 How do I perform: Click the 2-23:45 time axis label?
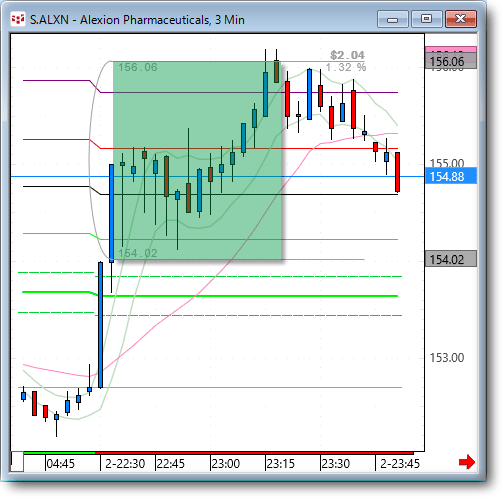(x=400, y=464)
